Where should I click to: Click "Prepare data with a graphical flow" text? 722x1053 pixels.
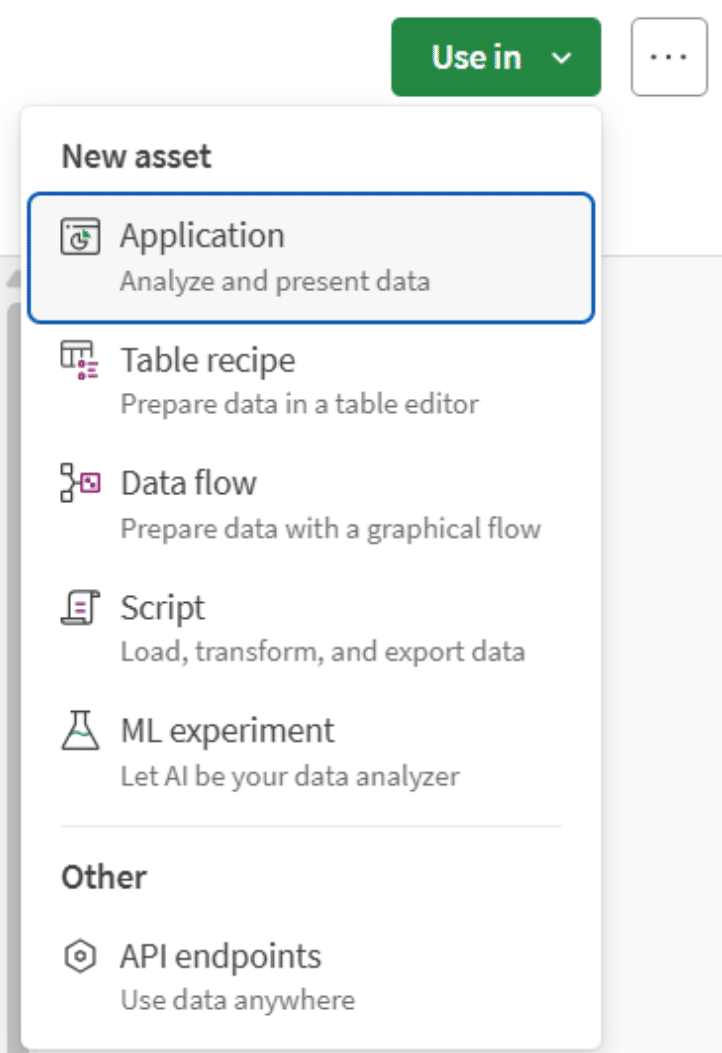pyautogui.click(x=331, y=528)
